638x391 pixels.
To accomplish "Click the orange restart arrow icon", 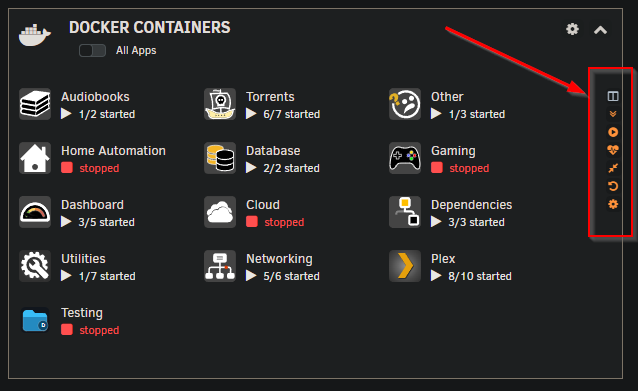I will coord(613,186).
